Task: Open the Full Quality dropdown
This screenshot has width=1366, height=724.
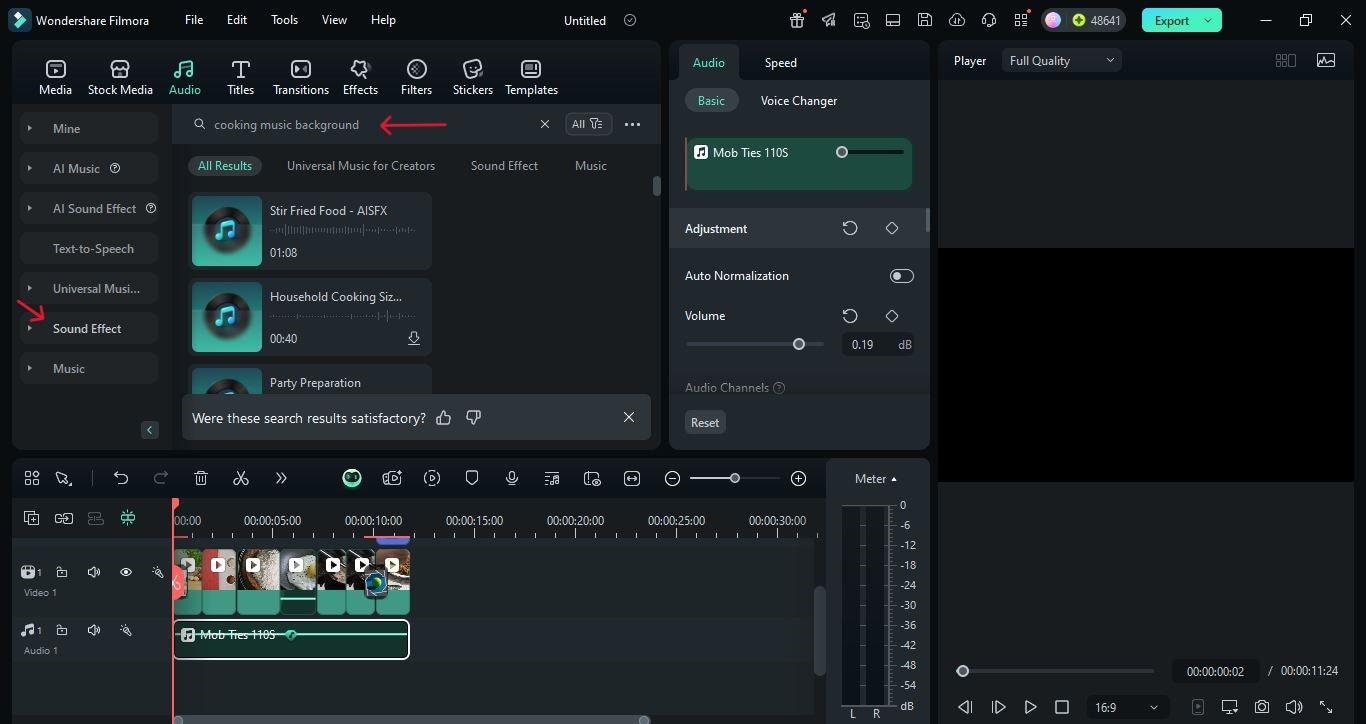Action: 1061,61
